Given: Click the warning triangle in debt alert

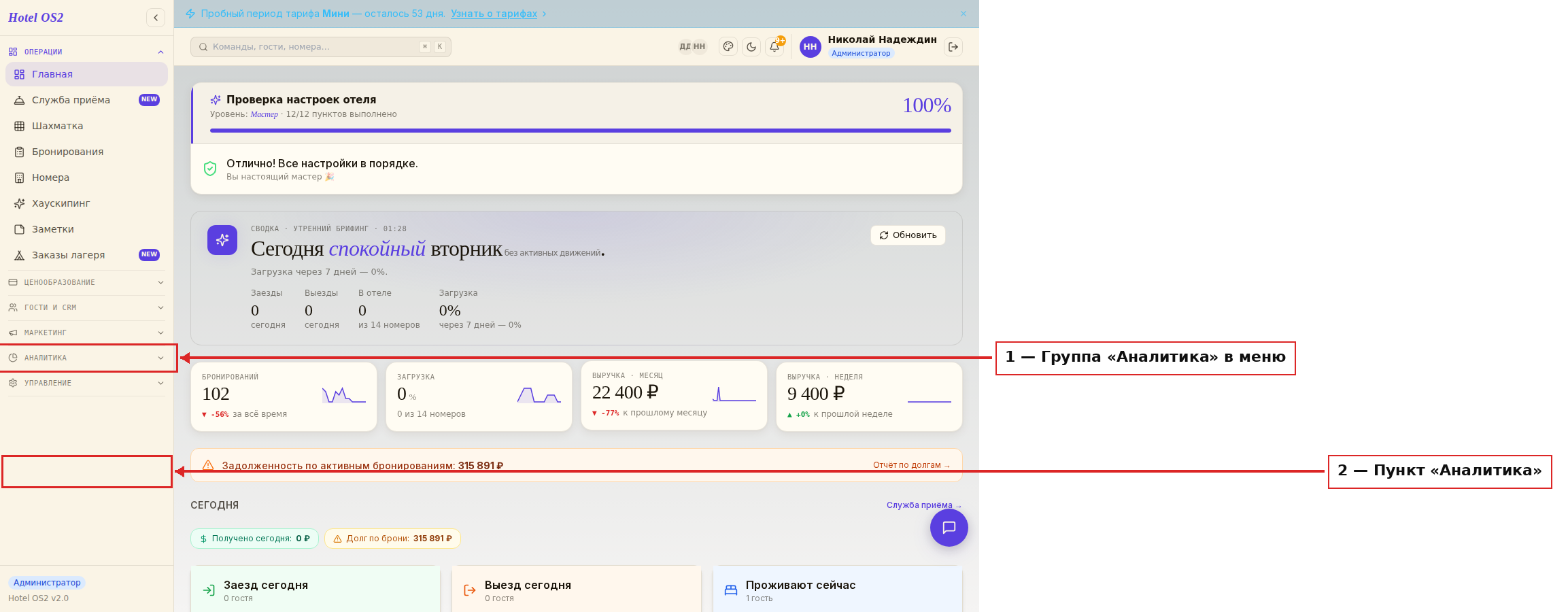Looking at the screenshot, I should point(208,465).
